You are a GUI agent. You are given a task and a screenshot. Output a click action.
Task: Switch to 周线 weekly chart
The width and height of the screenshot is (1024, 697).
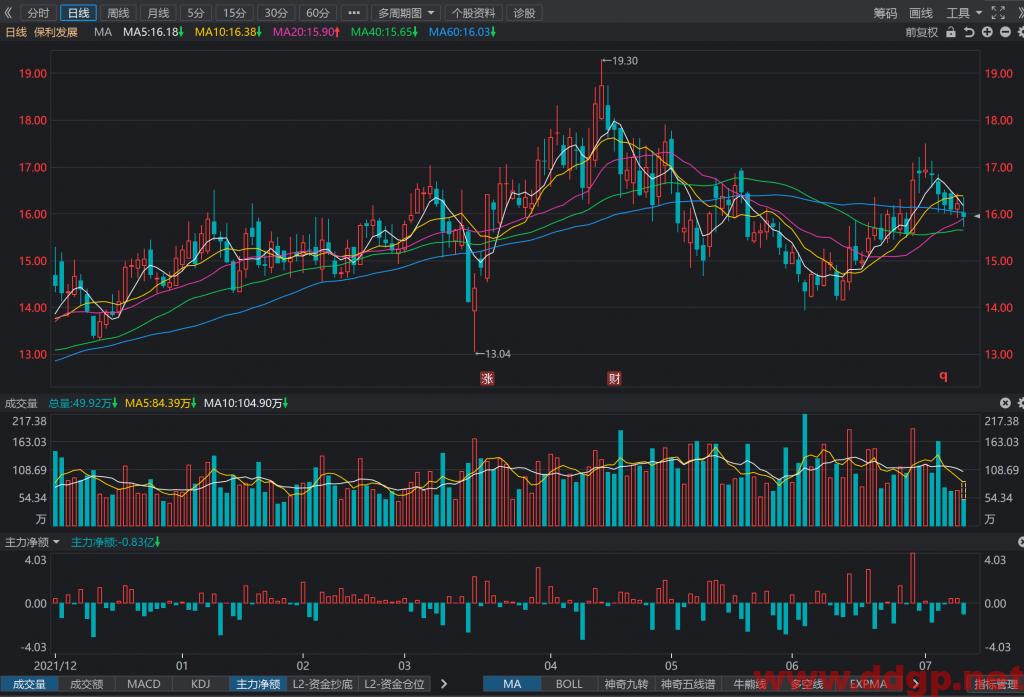tap(118, 12)
